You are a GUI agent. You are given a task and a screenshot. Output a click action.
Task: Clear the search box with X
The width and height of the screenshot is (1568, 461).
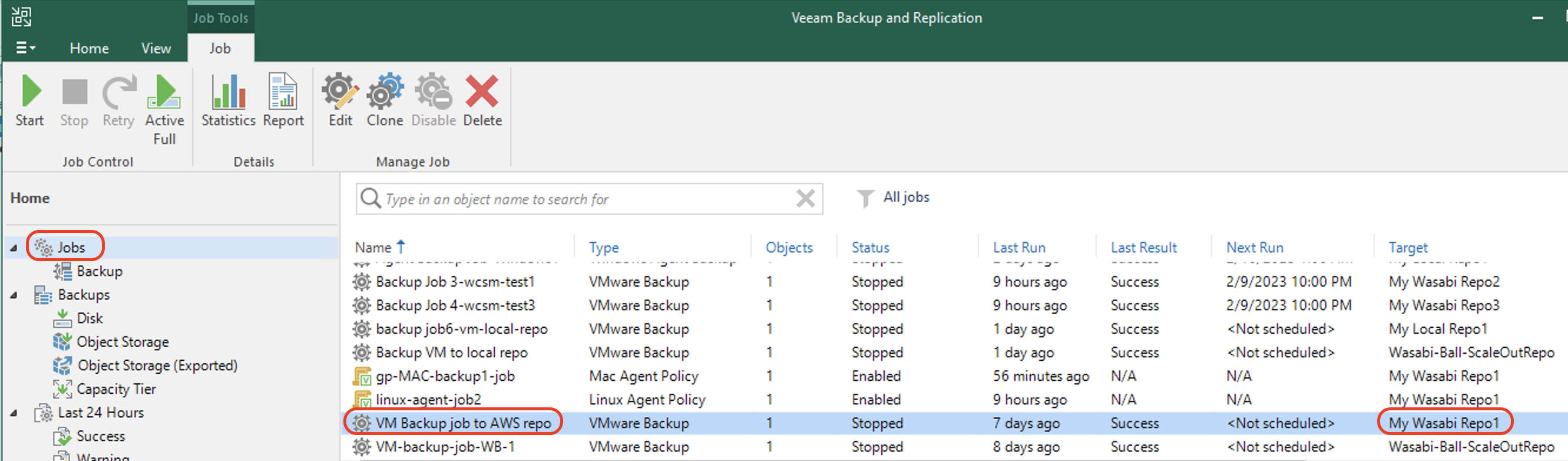click(x=806, y=199)
